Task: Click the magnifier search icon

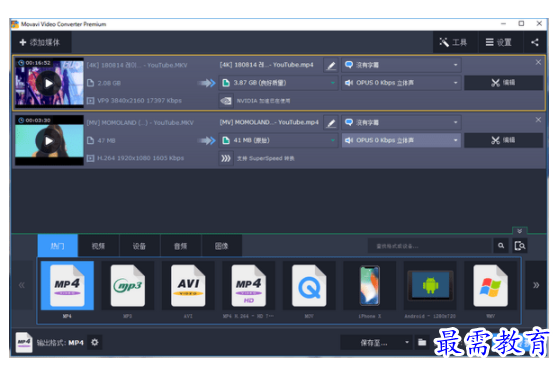Action: tap(501, 246)
